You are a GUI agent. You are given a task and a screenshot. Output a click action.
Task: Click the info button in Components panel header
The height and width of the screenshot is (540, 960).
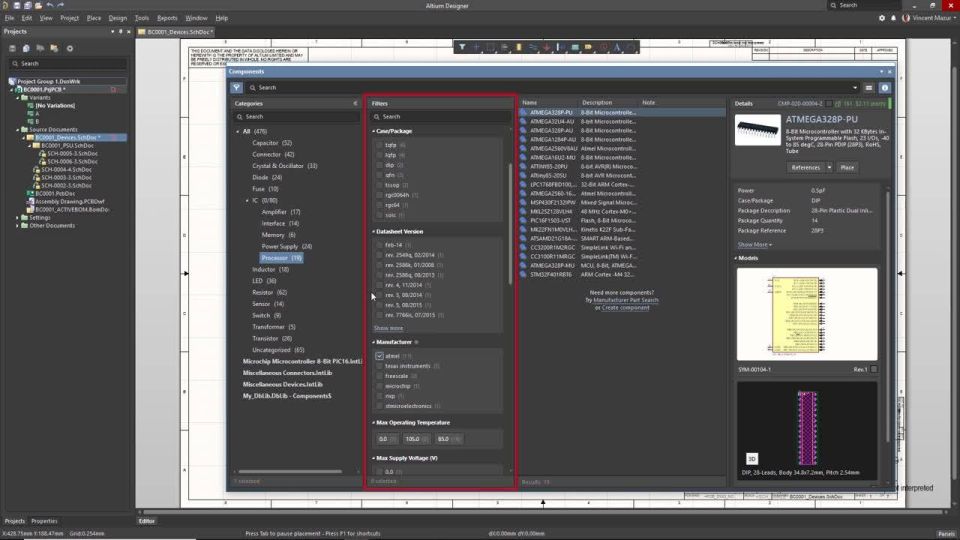tap(885, 88)
